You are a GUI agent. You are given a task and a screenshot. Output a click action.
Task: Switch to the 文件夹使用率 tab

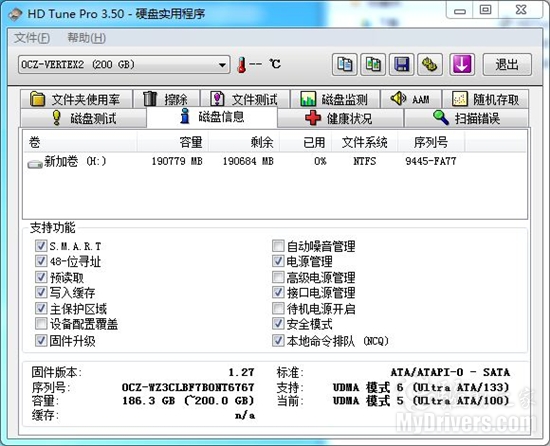click(76, 99)
